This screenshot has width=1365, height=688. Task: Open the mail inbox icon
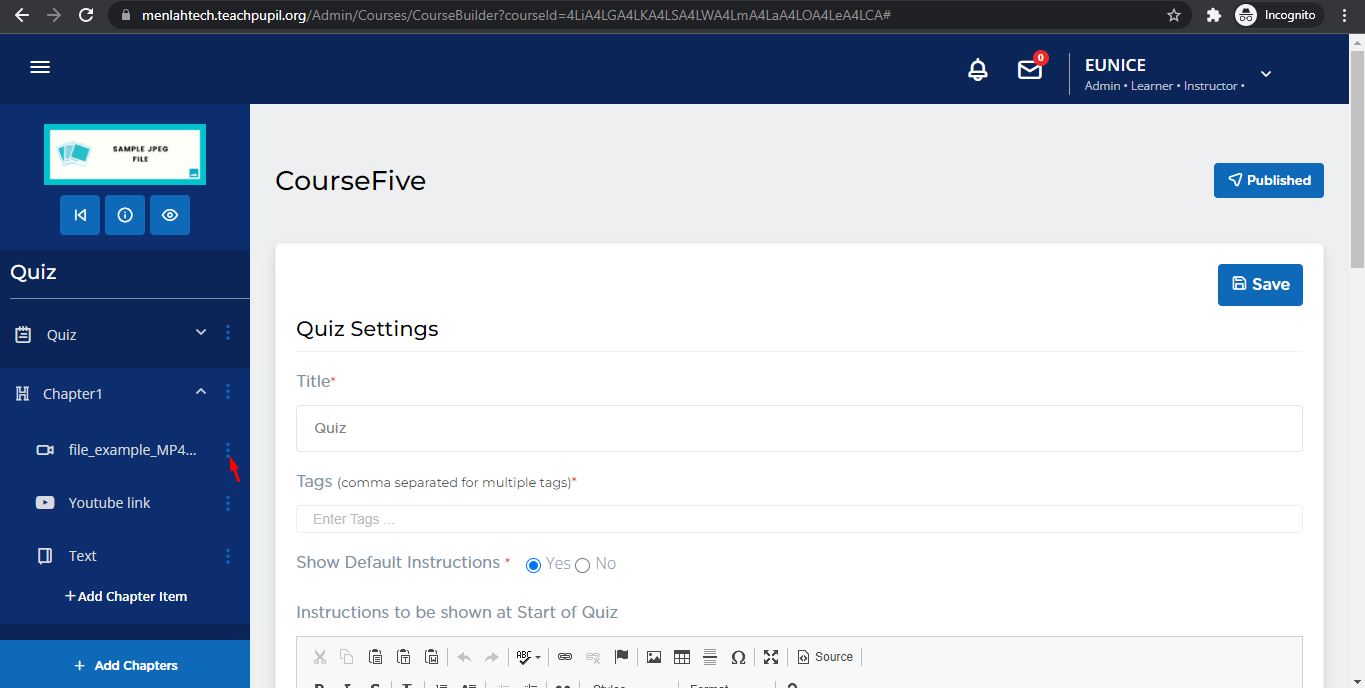coord(1029,70)
